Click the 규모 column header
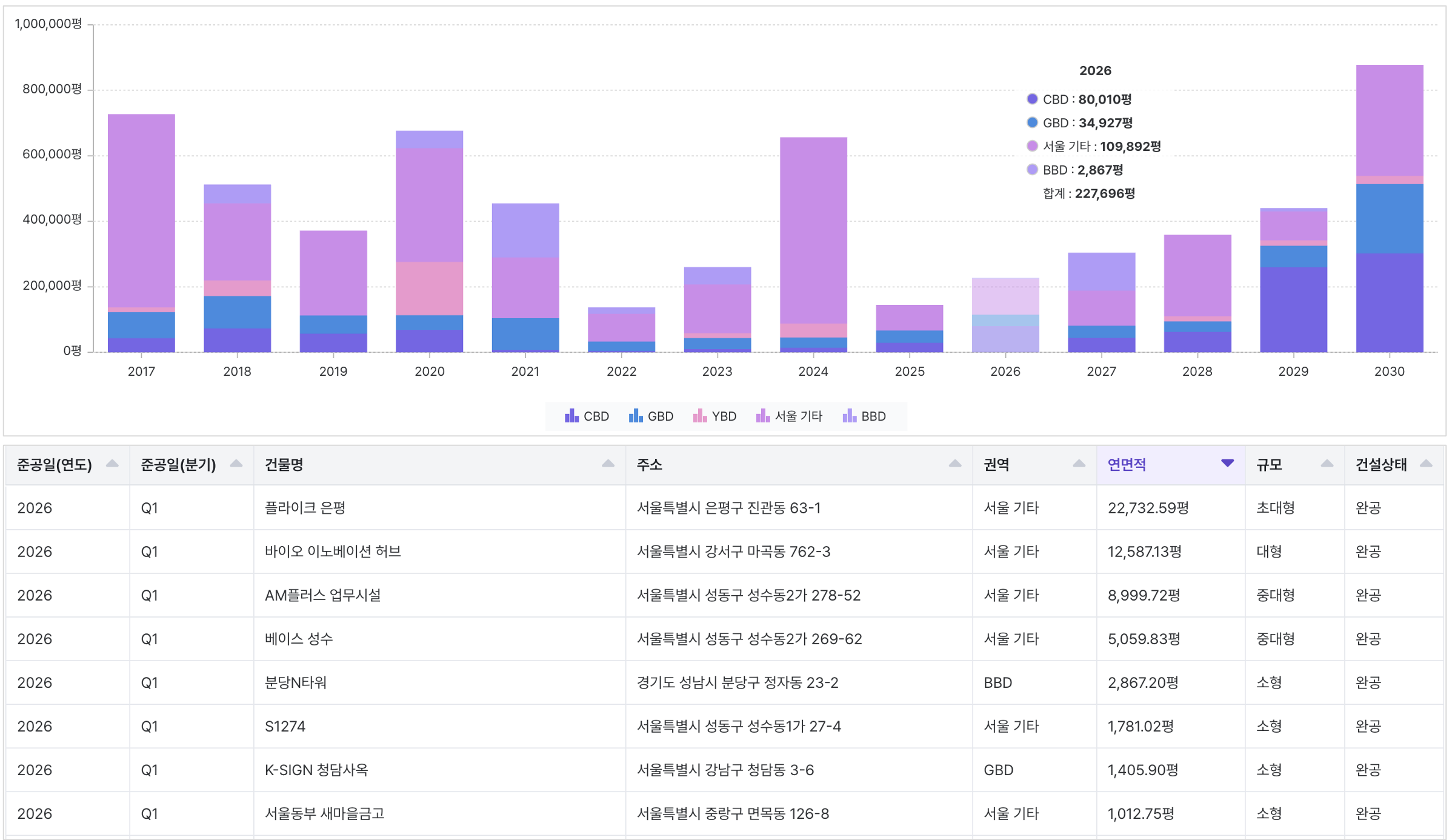Viewport: 1452px width, 840px height. tap(1295, 465)
